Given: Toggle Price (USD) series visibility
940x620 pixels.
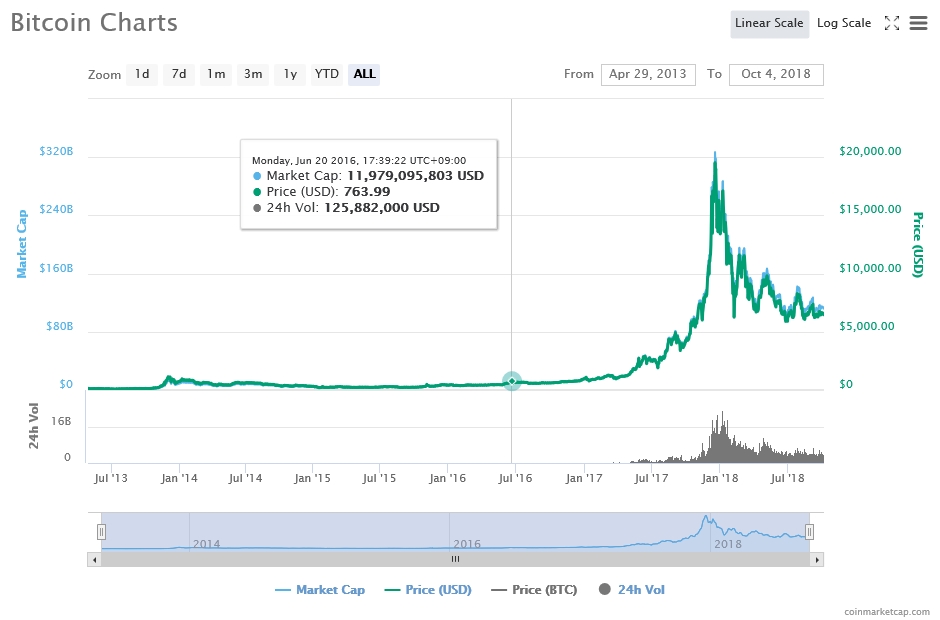Looking at the screenshot, I should pos(429,590).
